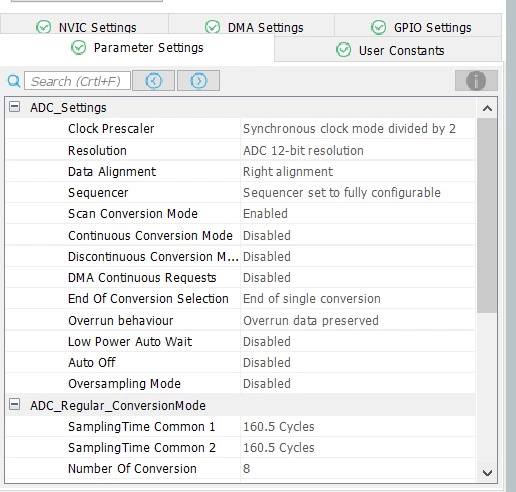Switch to the User Constants tab
Screen dimensions: 516x492
pos(388,50)
